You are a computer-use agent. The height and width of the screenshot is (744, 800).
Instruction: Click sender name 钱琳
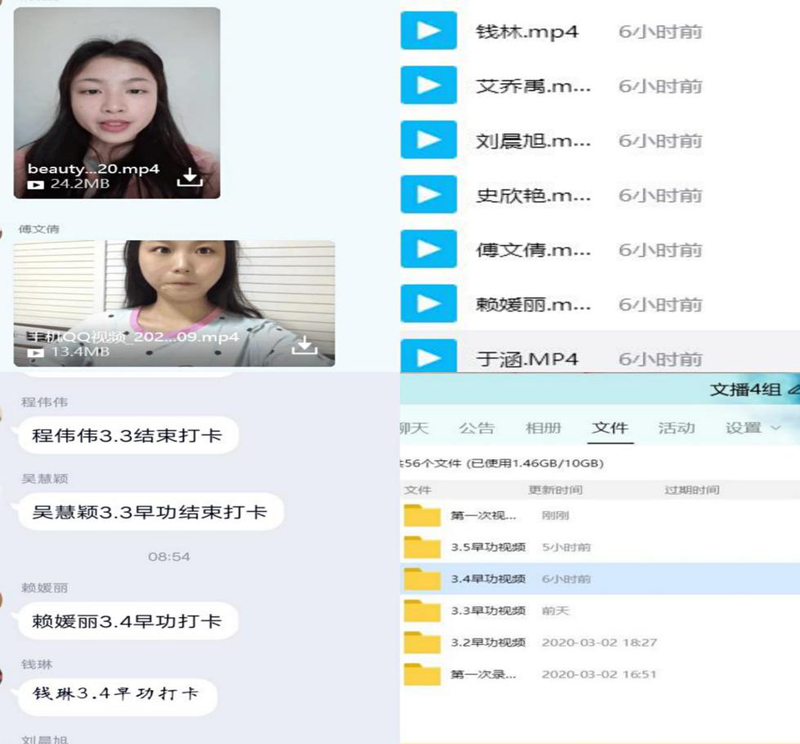point(37,664)
